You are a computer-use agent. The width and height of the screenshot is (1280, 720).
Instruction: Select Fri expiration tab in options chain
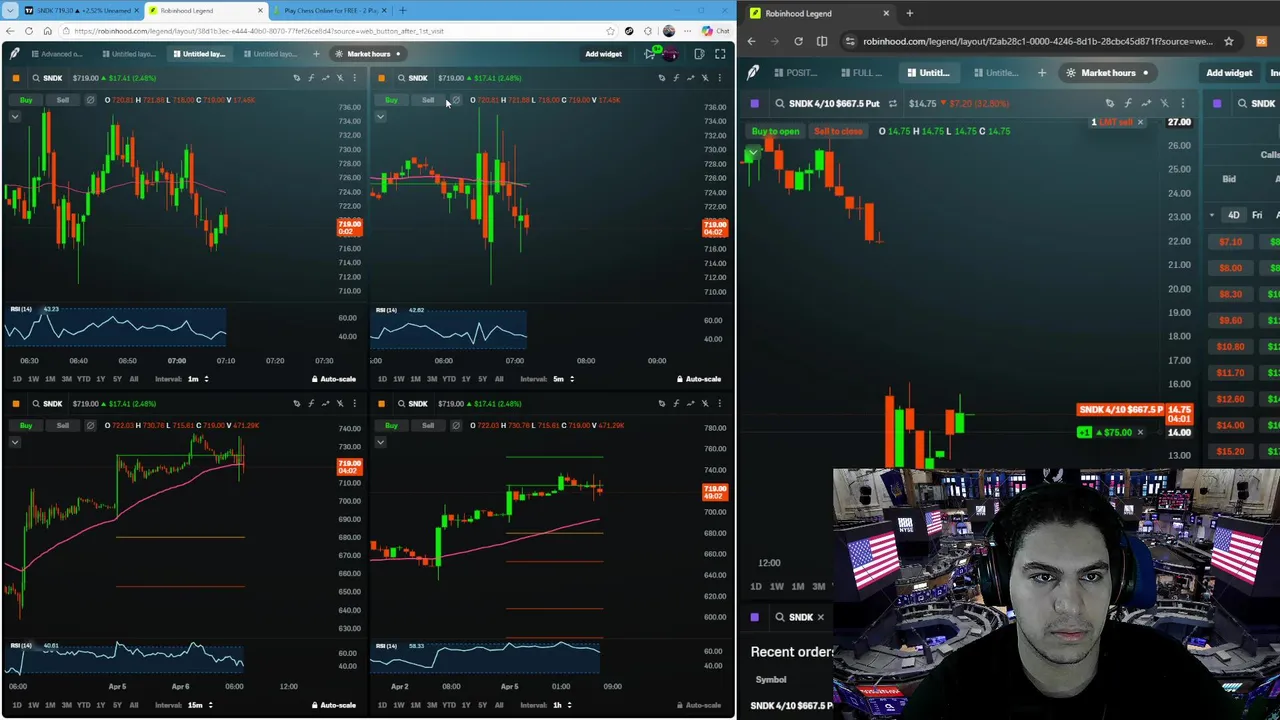[x=1257, y=215]
